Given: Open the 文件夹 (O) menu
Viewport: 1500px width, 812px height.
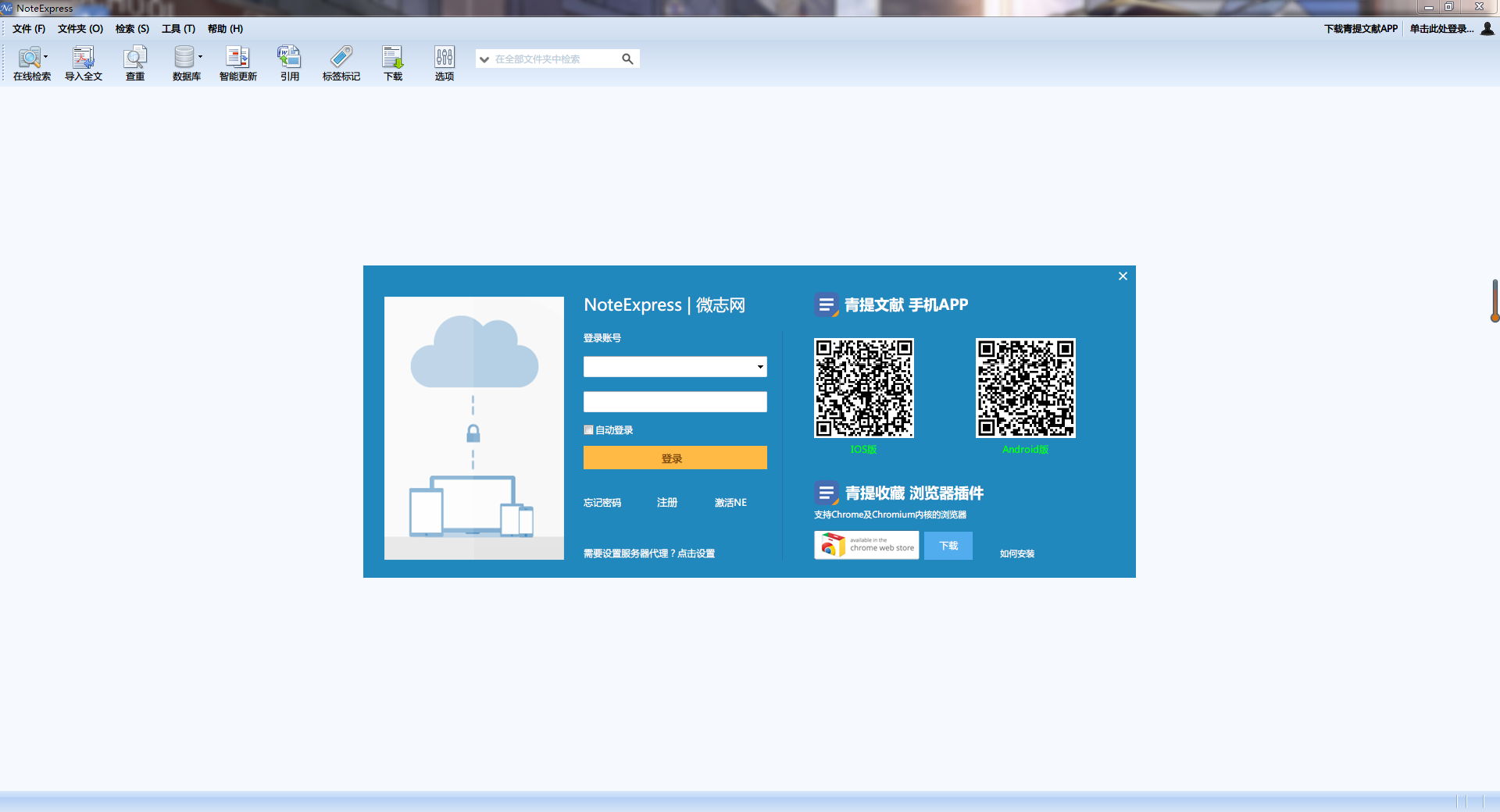Looking at the screenshot, I should coord(80,29).
